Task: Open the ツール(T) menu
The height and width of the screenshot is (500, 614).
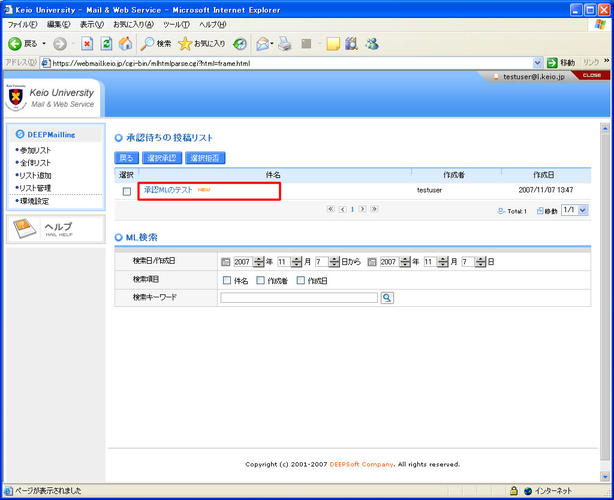Action: pos(176,23)
